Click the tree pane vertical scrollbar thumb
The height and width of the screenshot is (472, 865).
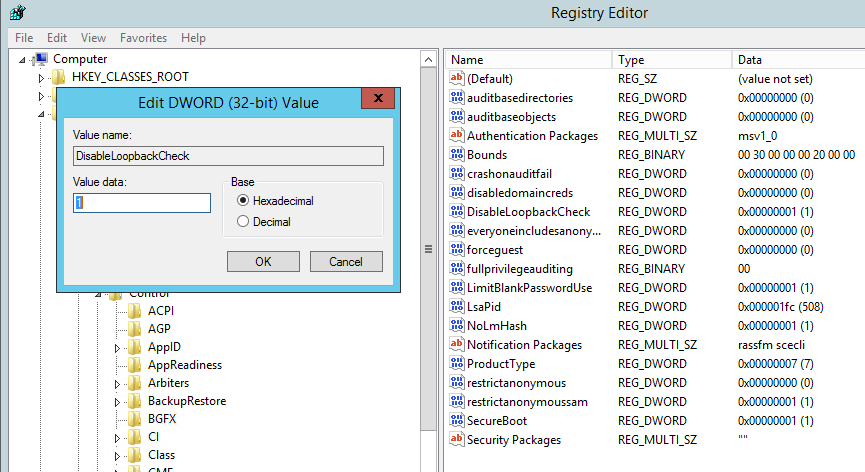tap(429, 249)
